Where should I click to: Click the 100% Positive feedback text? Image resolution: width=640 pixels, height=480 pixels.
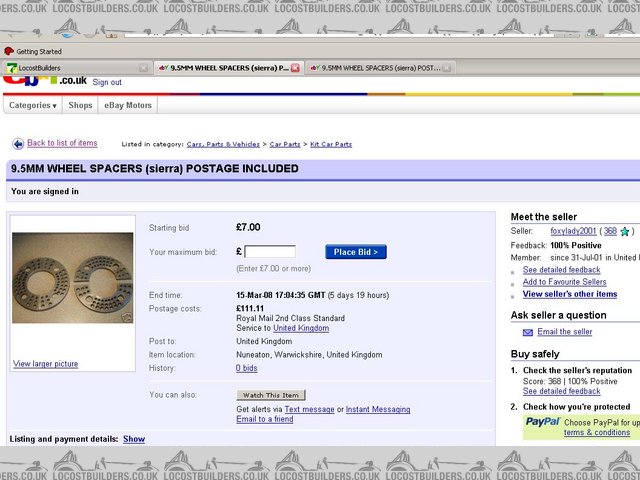pos(576,245)
